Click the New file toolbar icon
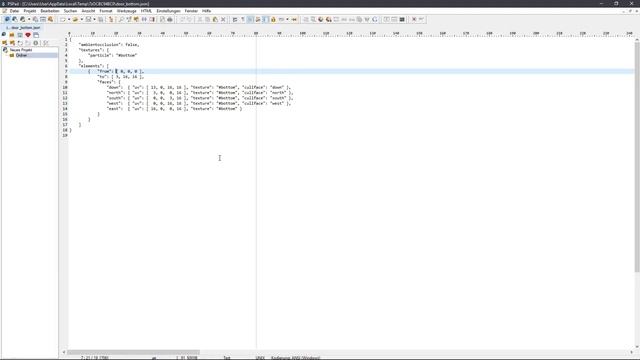 coord(62,19)
